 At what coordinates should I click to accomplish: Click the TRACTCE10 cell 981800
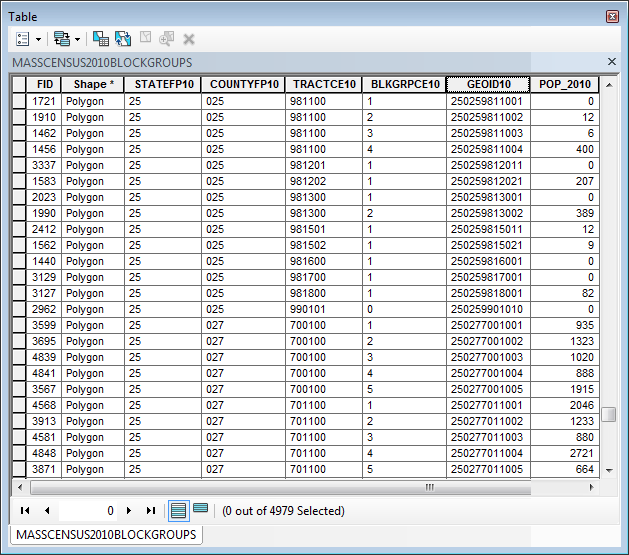coord(324,293)
